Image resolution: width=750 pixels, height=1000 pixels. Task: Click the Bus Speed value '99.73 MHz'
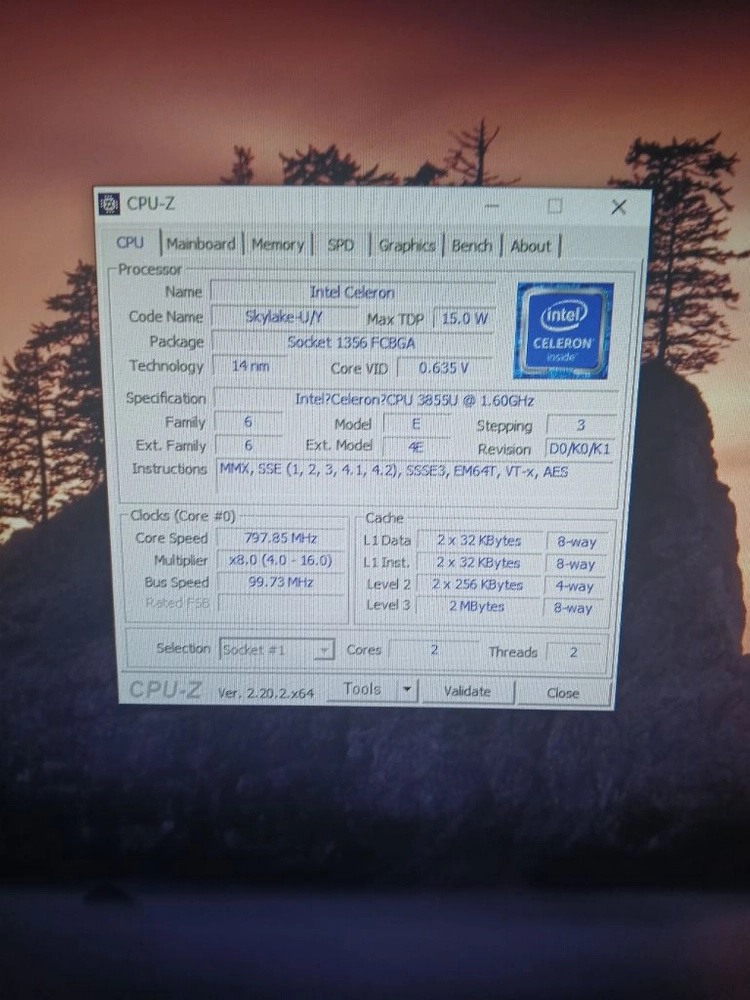click(281, 582)
